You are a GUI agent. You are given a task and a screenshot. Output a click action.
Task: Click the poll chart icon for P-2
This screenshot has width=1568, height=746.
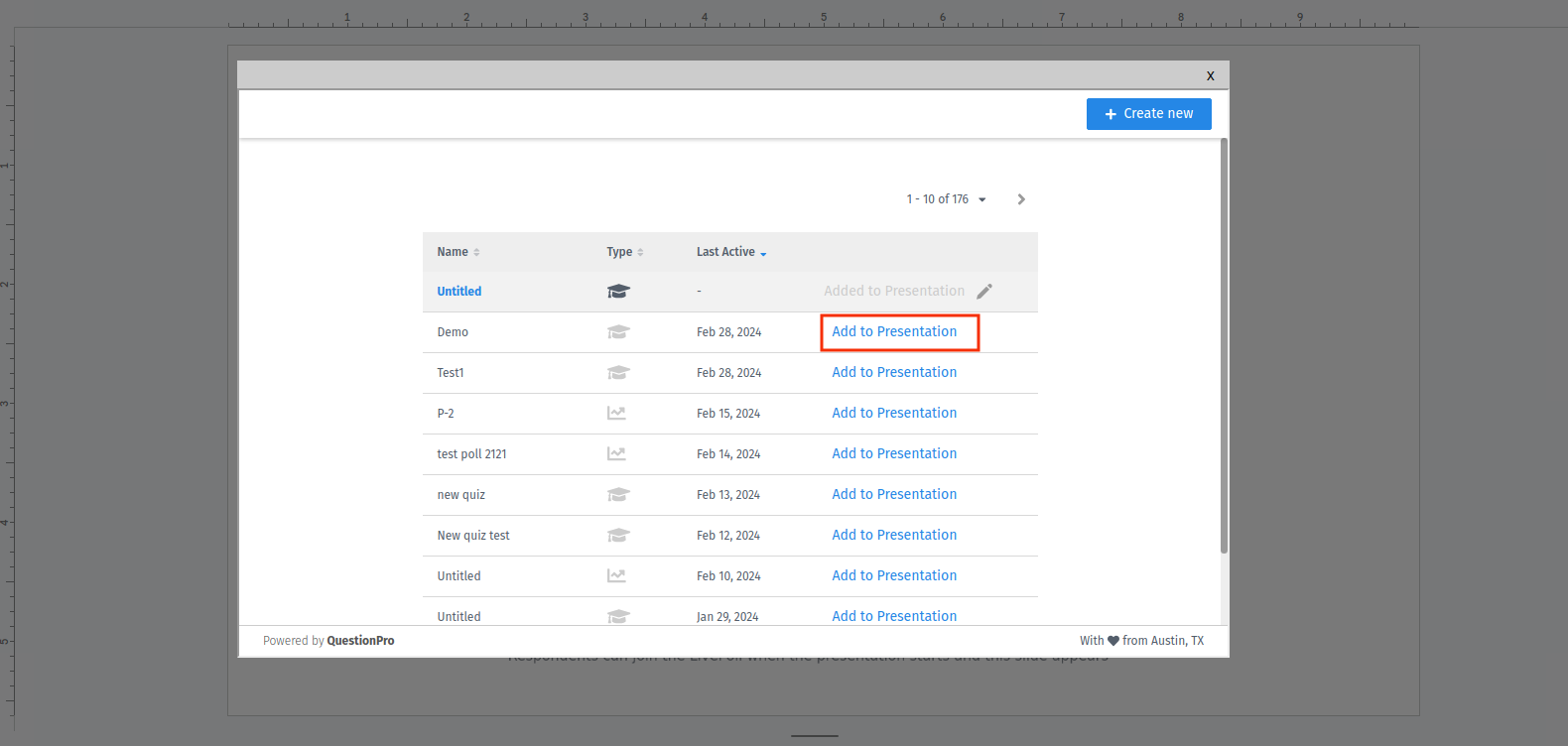pyautogui.click(x=616, y=414)
